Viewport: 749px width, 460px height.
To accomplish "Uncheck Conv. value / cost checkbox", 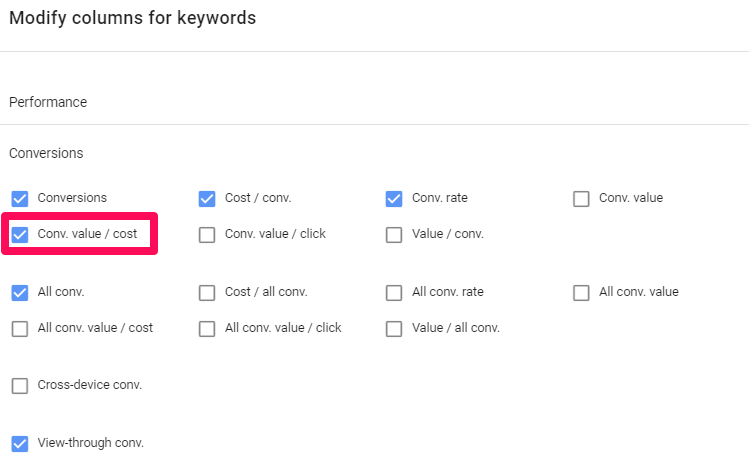I will pos(20,234).
